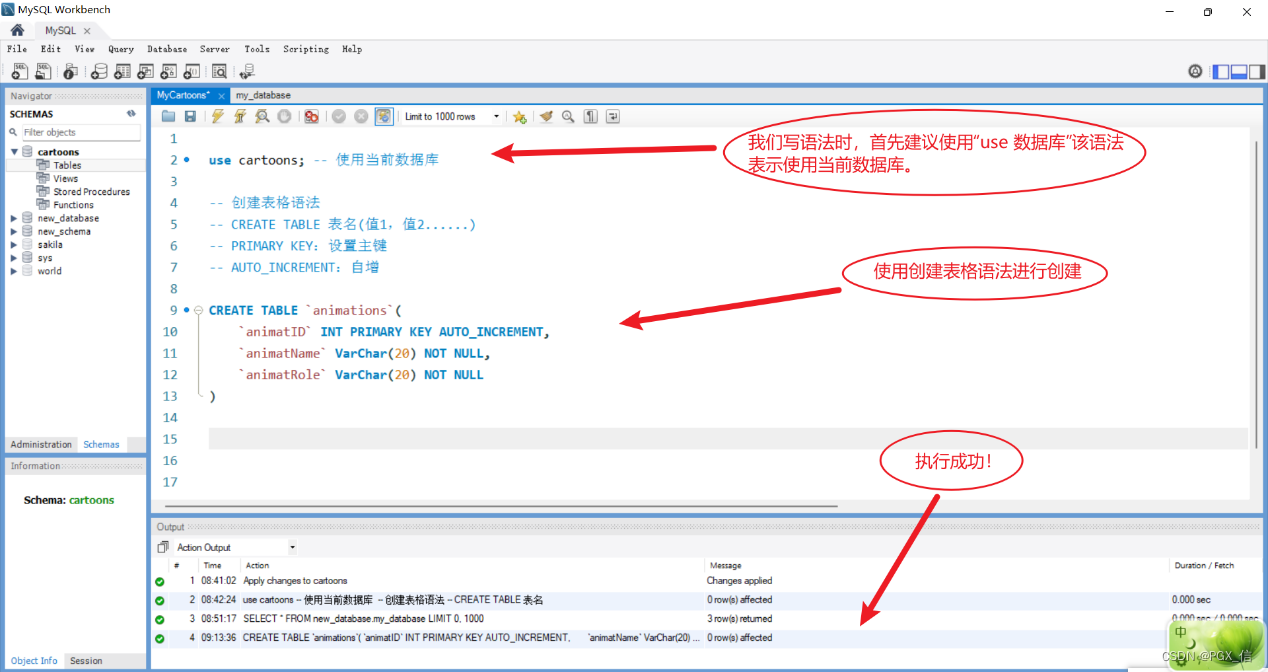Create a new SQL tab icon

pyautogui.click(x=19, y=71)
